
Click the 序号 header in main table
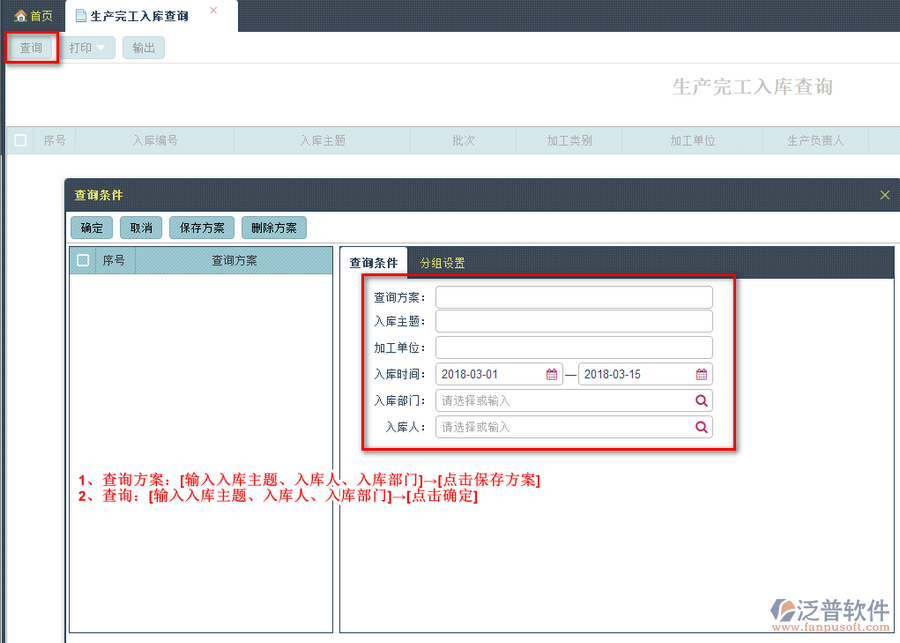[55, 141]
